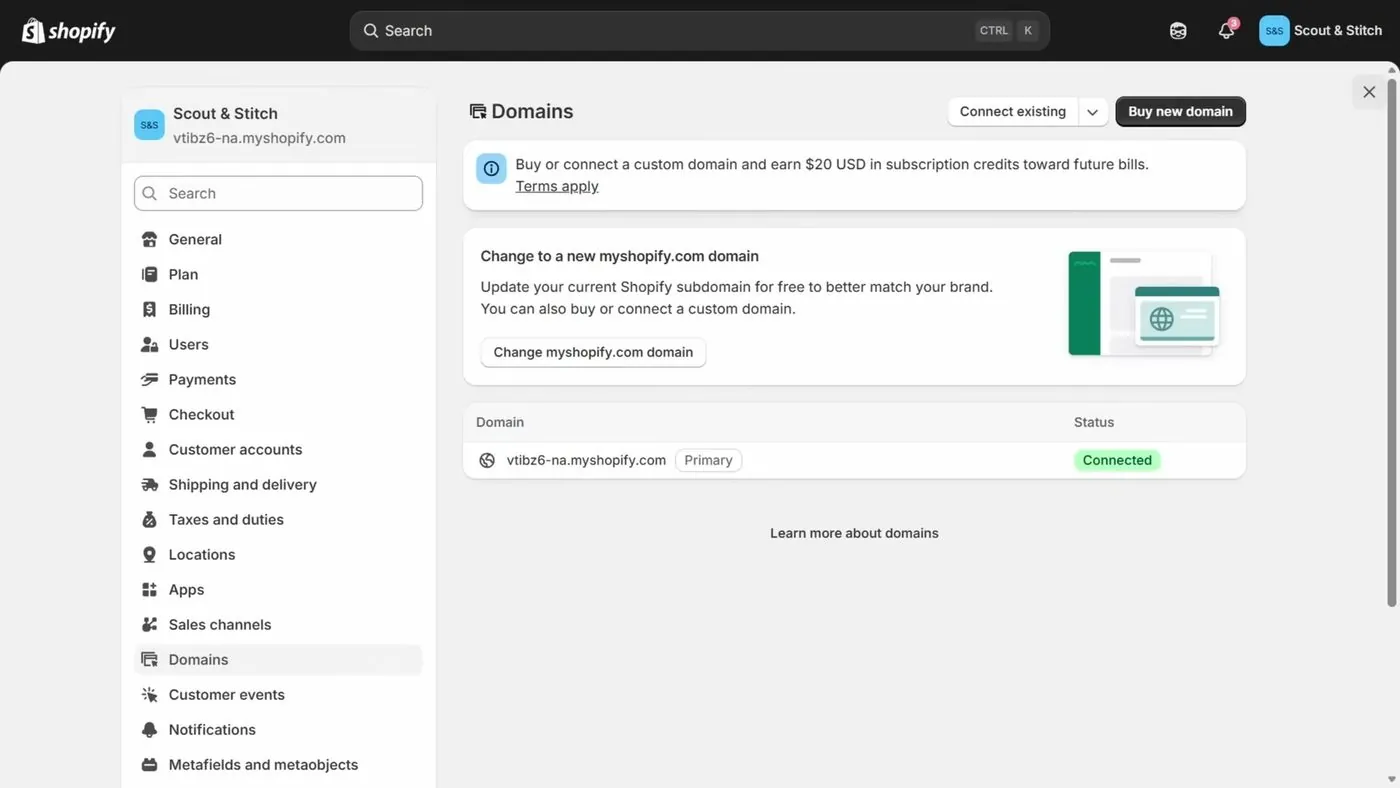Open Apps settings
The image size is (1400, 788).
click(278, 590)
